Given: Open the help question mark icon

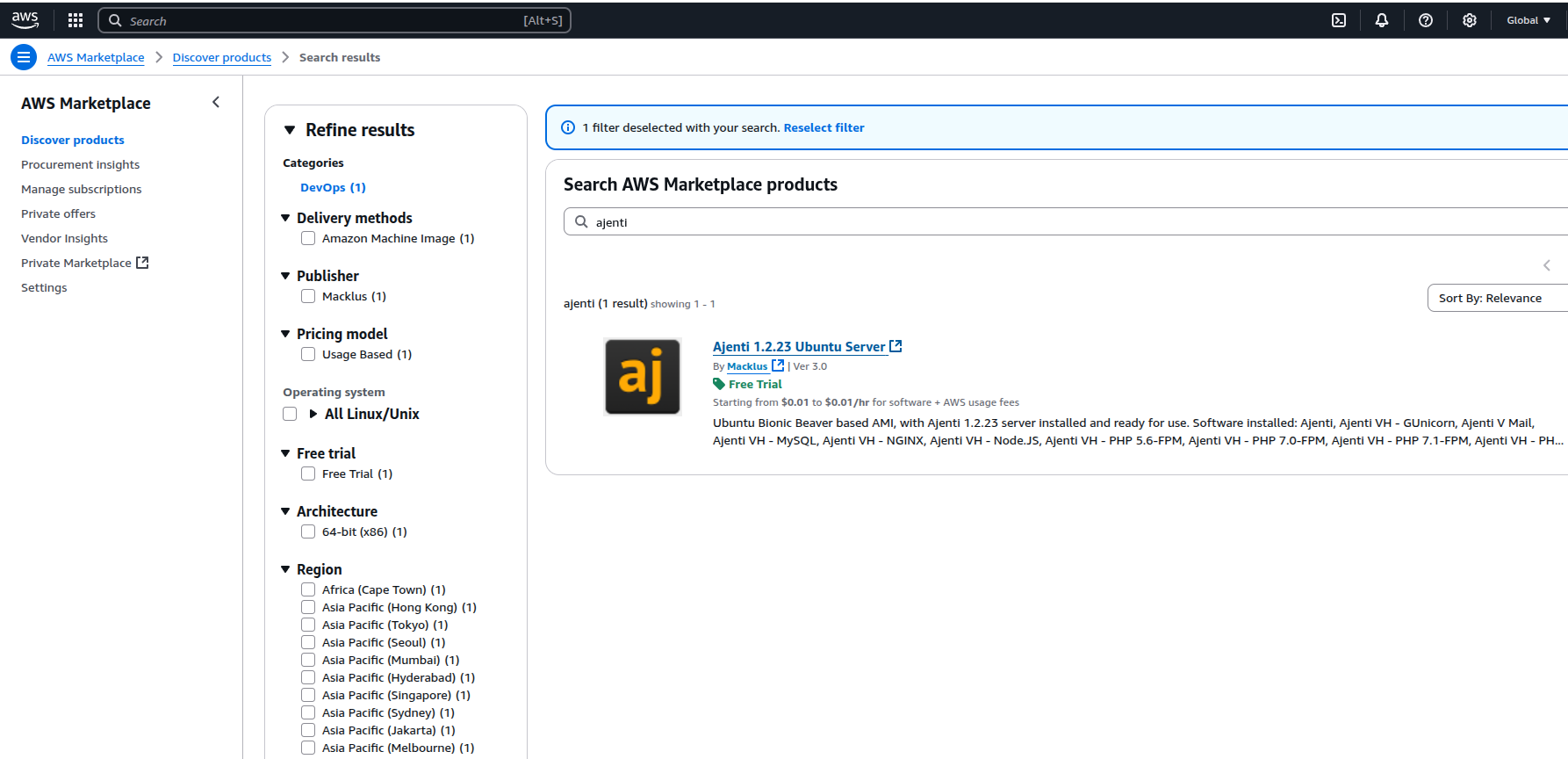Looking at the screenshot, I should [1426, 20].
